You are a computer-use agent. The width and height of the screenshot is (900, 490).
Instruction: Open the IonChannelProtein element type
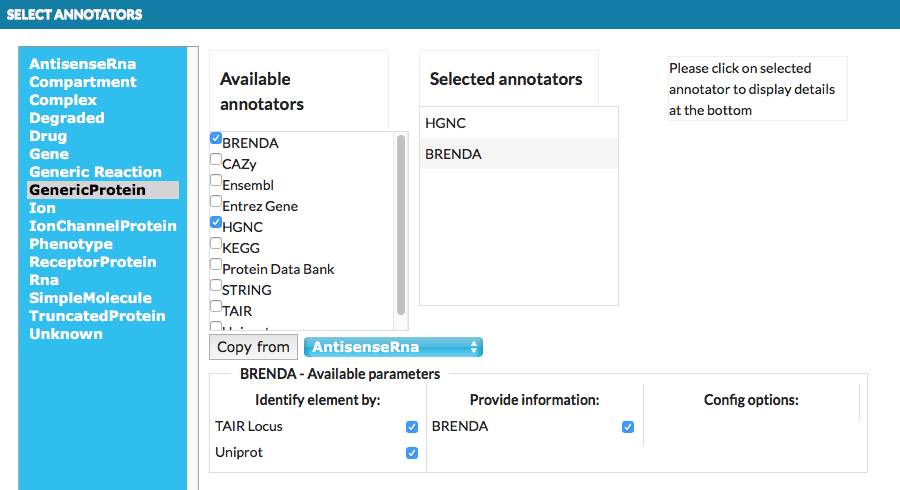point(103,226)
